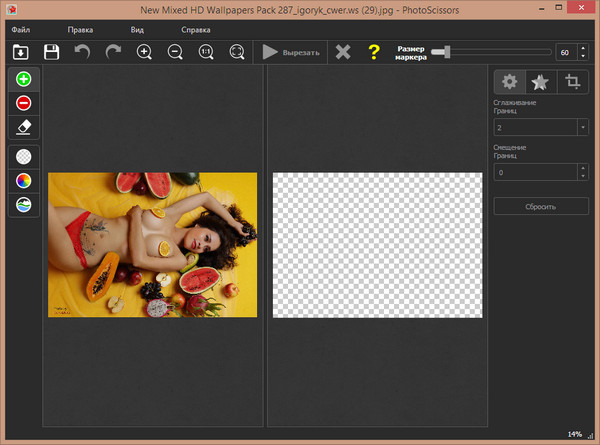Open the Справка menu

[x=194, y=30]
